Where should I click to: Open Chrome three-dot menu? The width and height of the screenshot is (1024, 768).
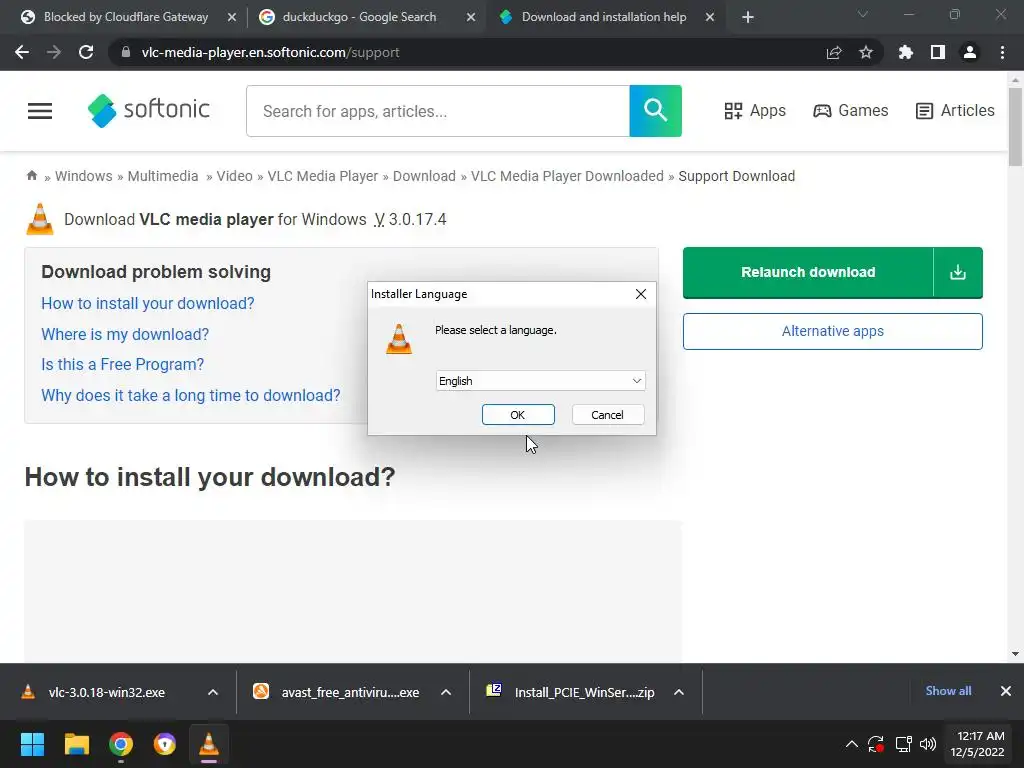(1002, 52)
